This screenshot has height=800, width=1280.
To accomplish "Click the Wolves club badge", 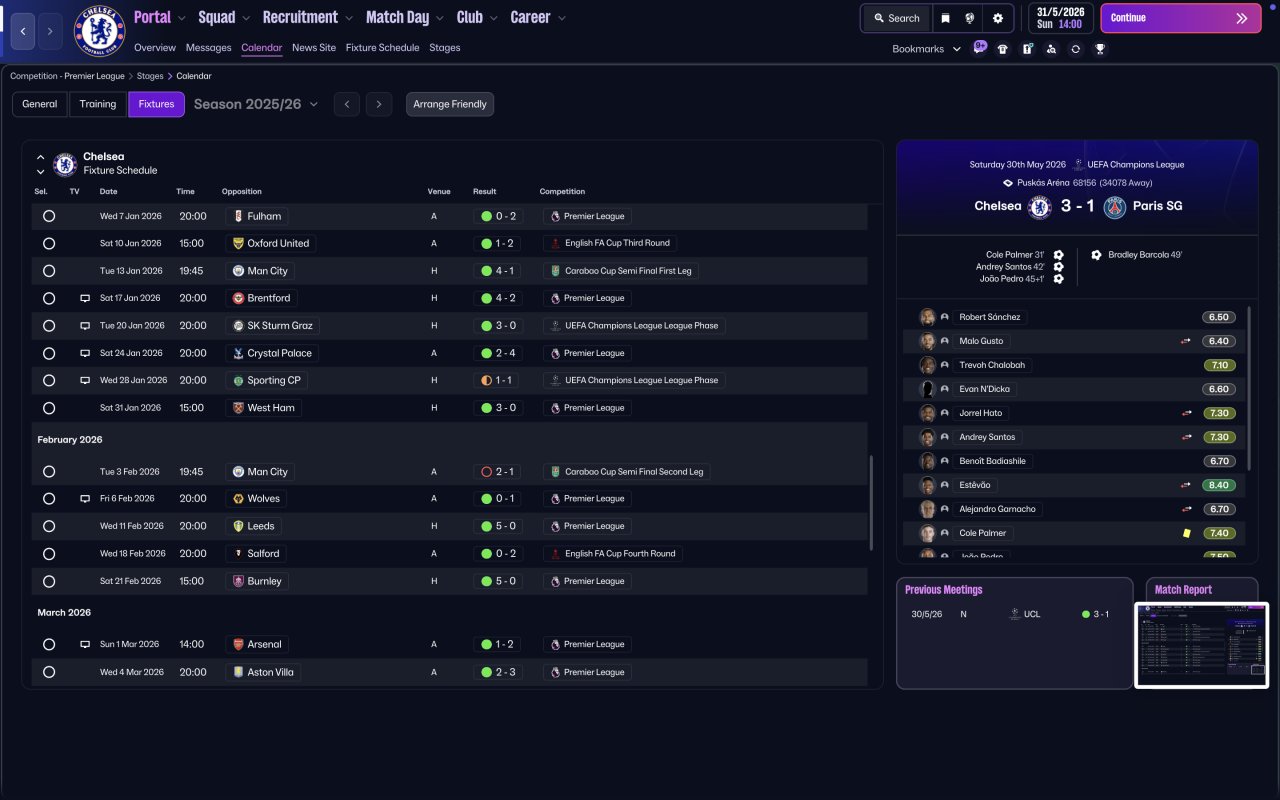I will pos(238,499).
